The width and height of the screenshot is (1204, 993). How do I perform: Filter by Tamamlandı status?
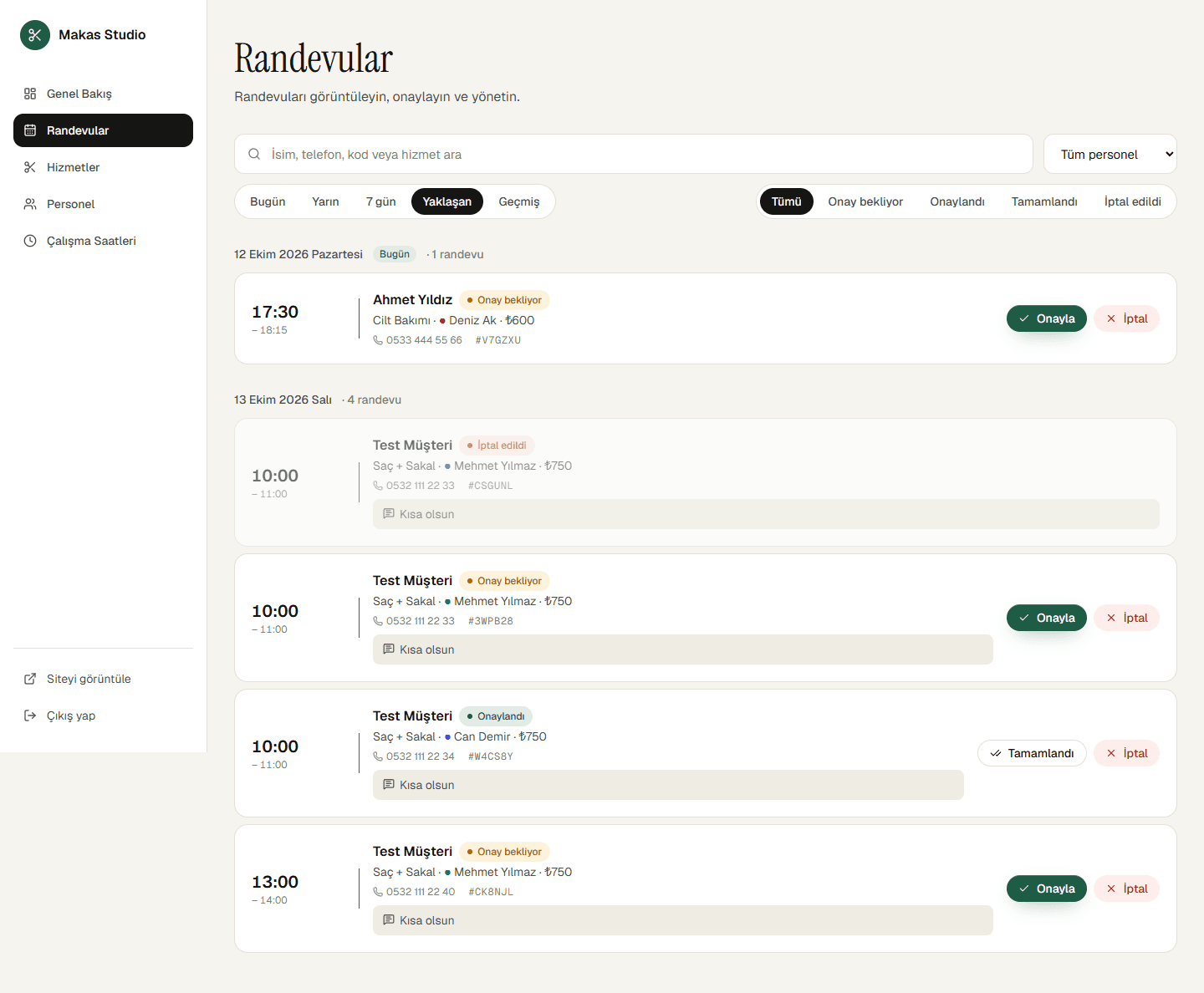pyautogui.click(x=1044, y=201)
